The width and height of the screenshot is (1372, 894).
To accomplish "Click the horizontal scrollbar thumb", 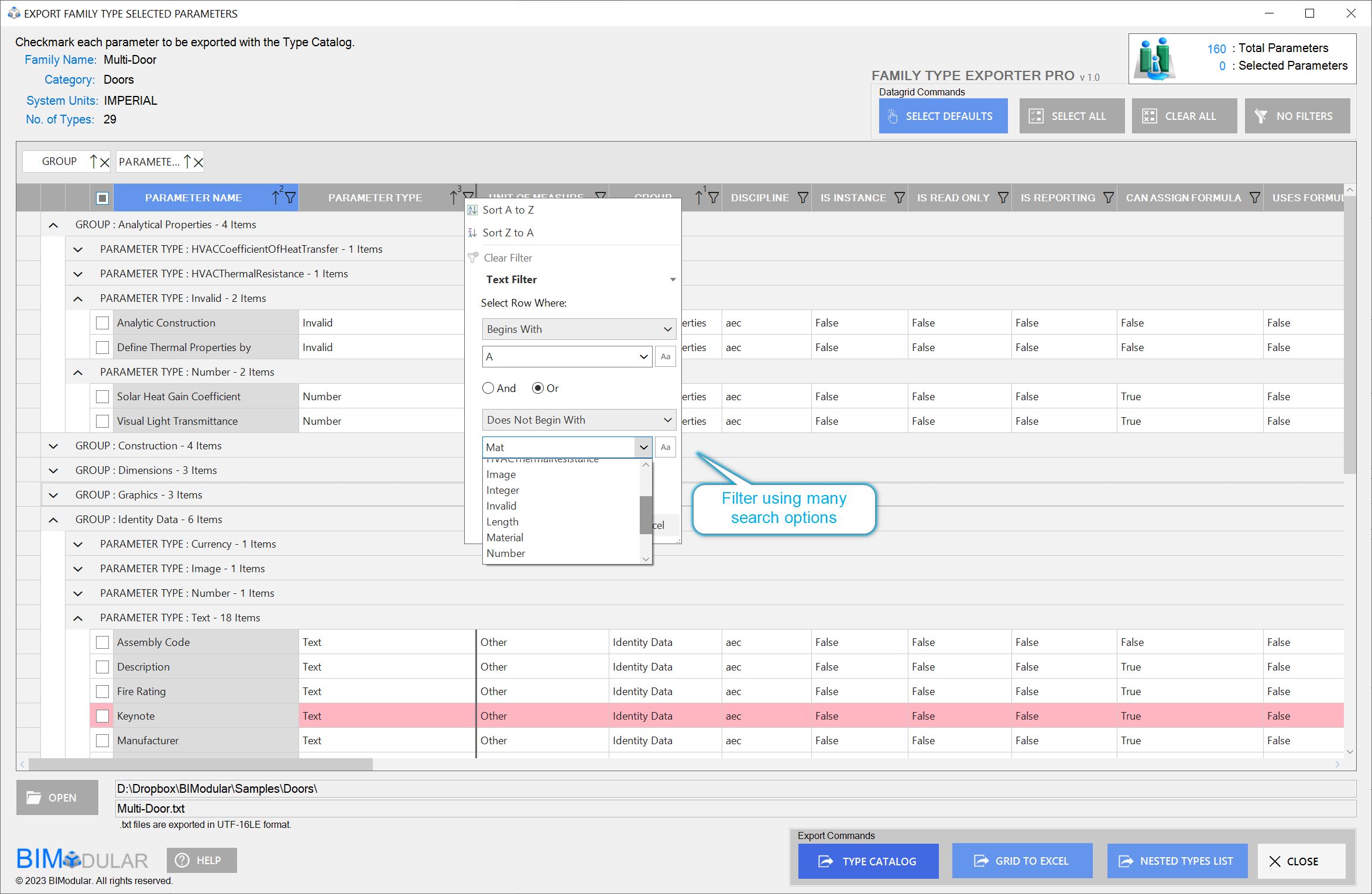I will (x=200, y=764).
